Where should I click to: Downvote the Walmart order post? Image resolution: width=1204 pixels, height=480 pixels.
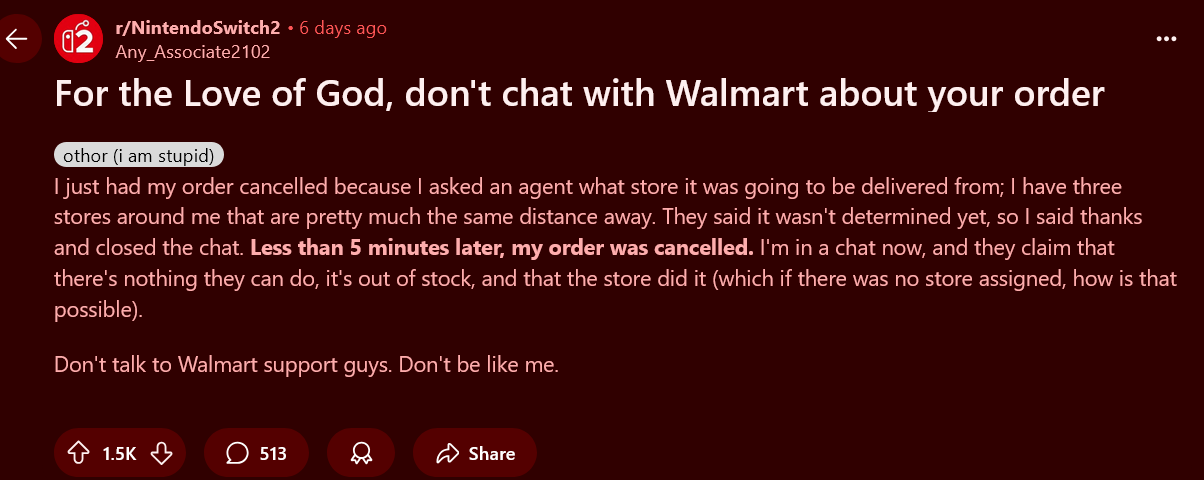click(x=161, y=454)
